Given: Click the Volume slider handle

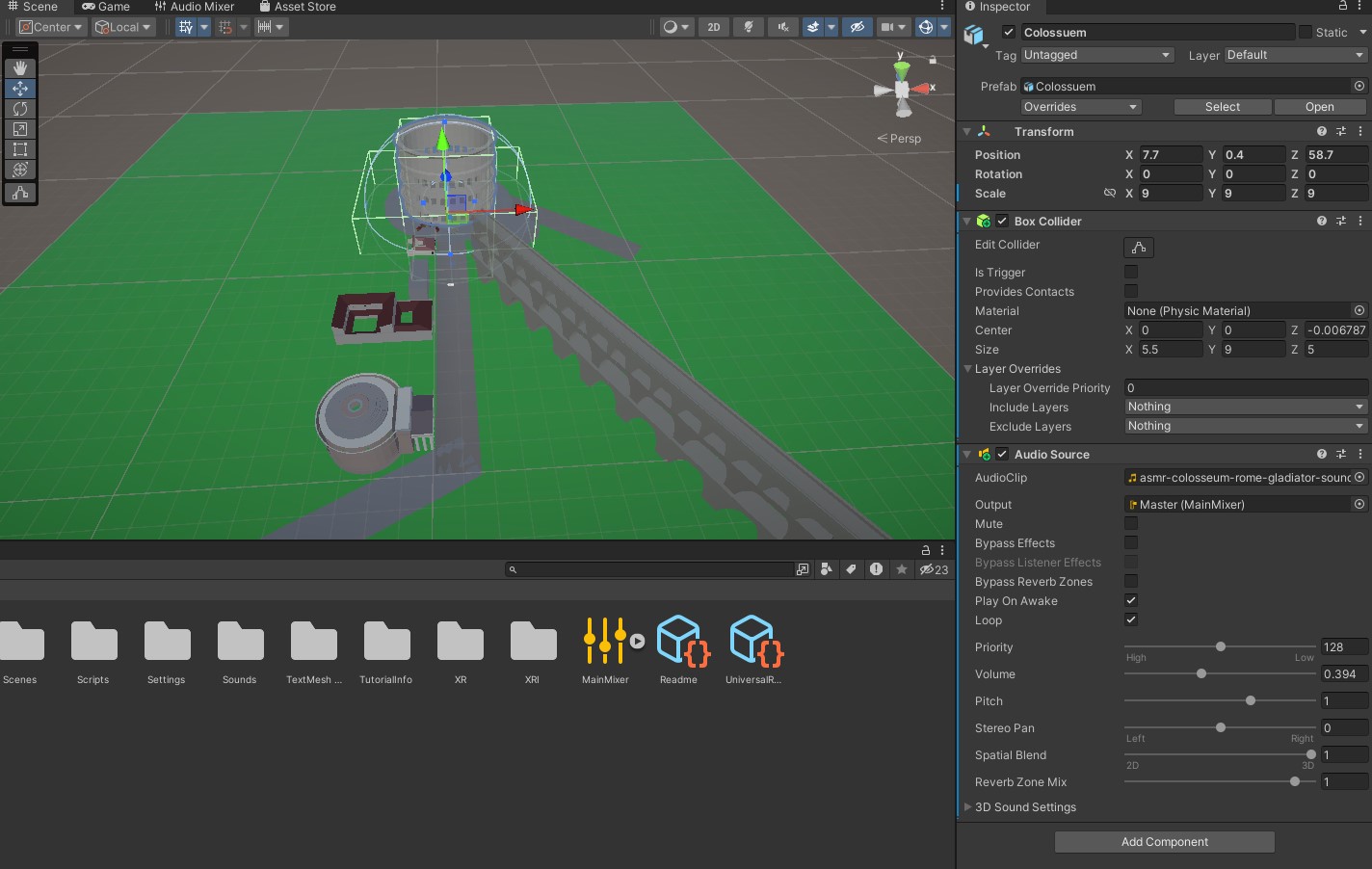Looking at the screenshot, I should (x=1201, y=674).
